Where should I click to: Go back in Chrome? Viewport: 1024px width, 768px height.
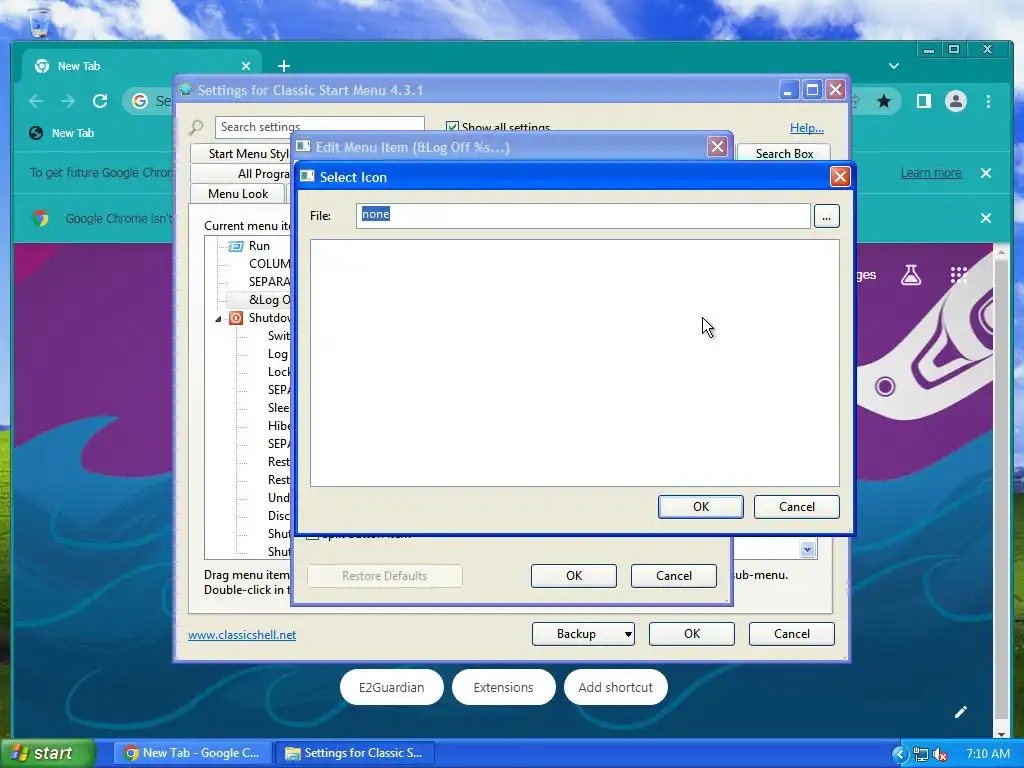[37, 101]
